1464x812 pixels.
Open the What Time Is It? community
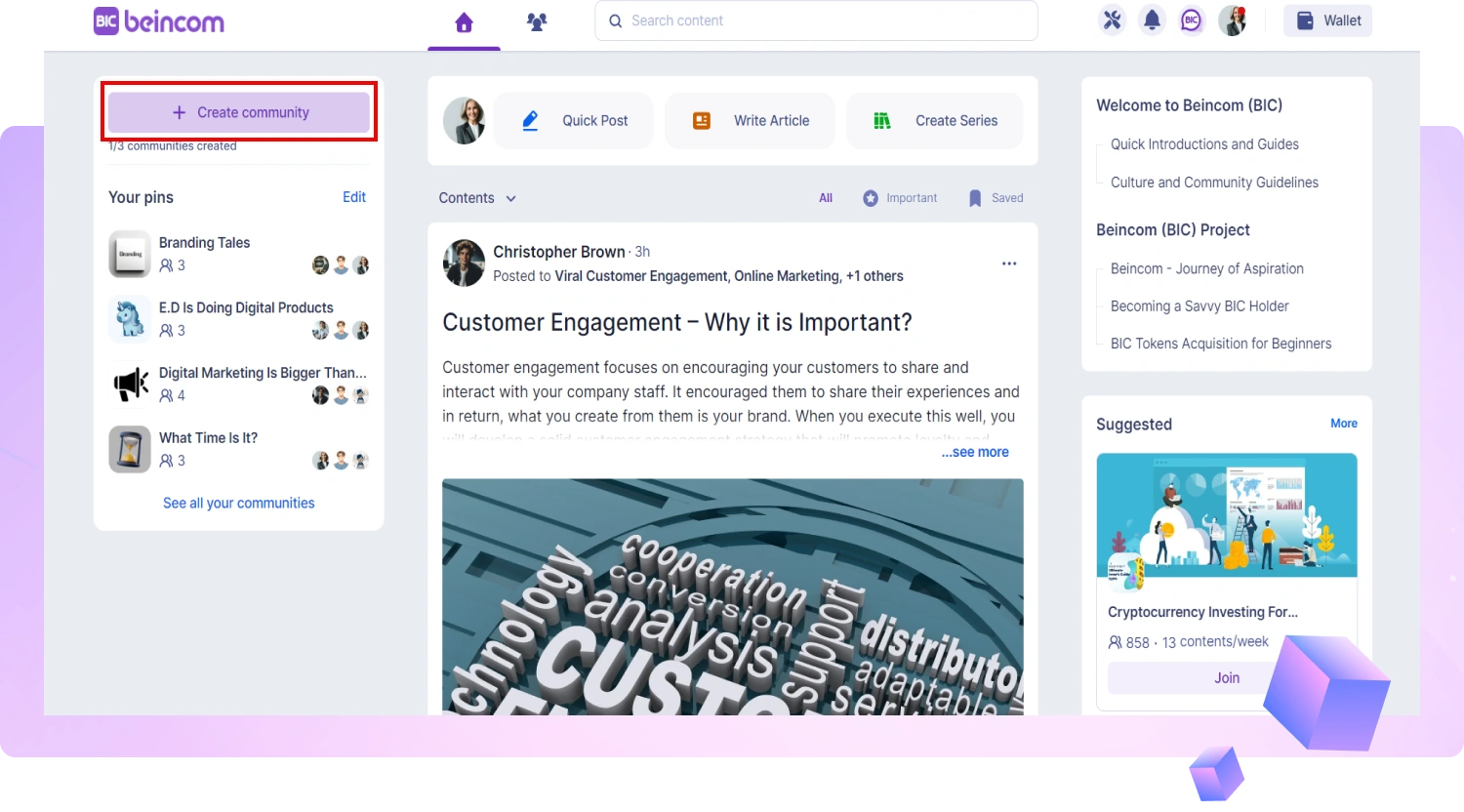pos(208,438)
